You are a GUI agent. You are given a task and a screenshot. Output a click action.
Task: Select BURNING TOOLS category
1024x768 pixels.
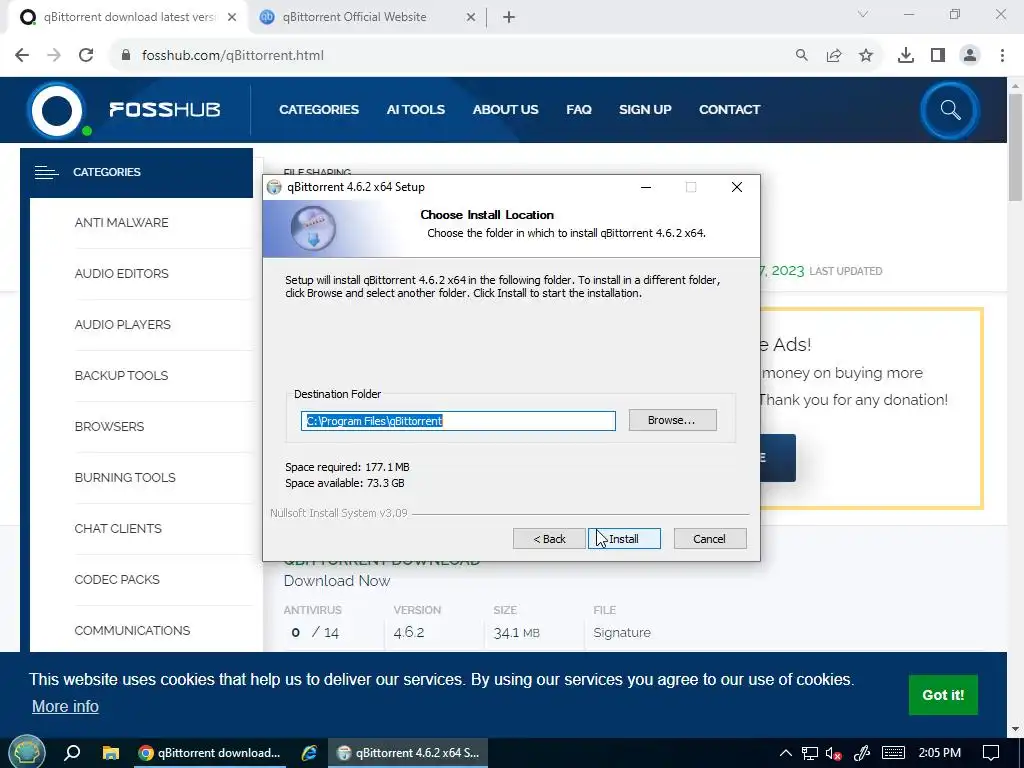click(125, 477)
